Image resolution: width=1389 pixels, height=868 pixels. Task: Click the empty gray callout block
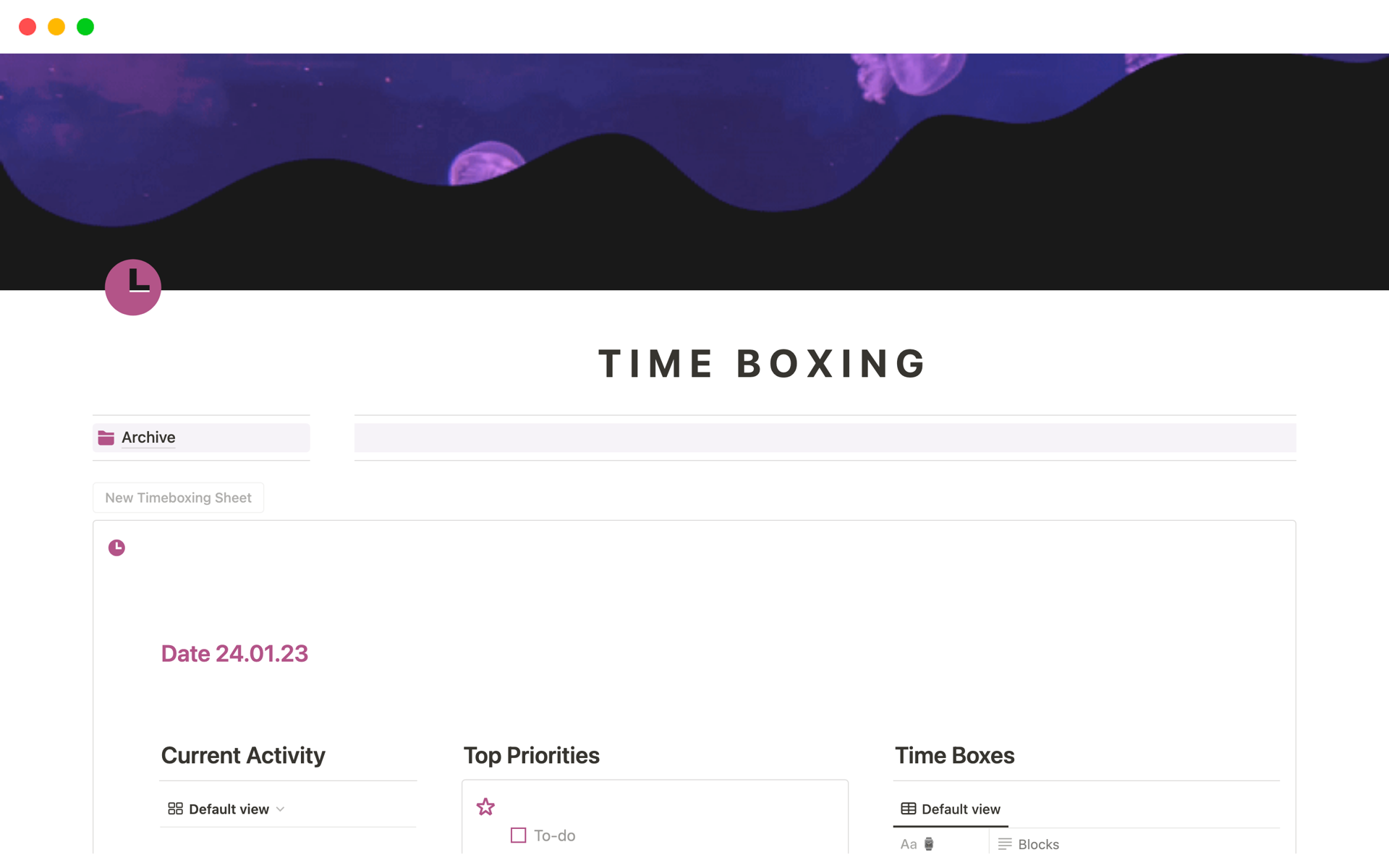pos(825,438)
